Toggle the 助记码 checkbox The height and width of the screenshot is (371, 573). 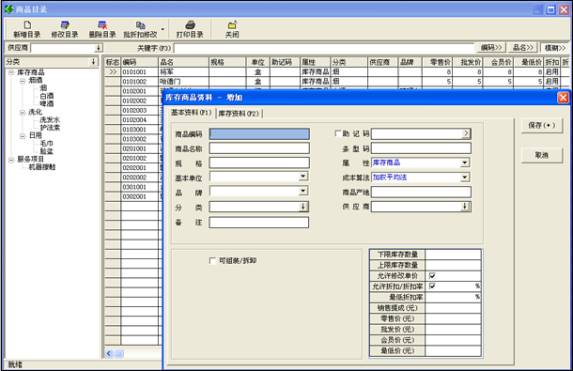point(338,133)
